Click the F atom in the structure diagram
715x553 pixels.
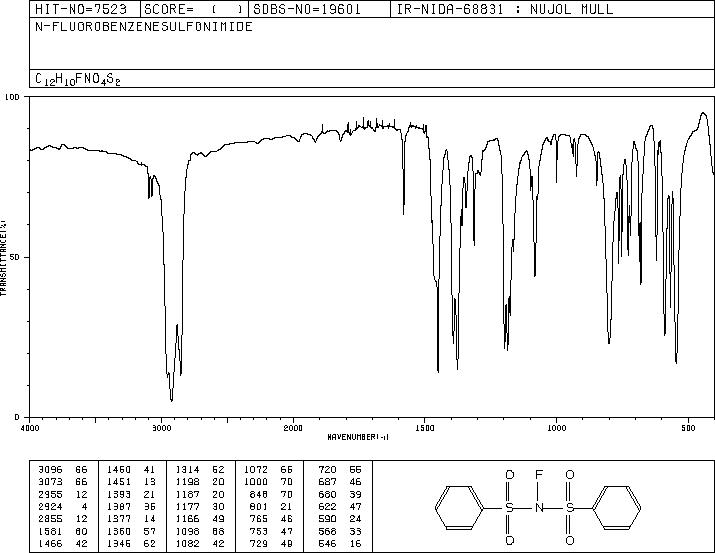539,475
